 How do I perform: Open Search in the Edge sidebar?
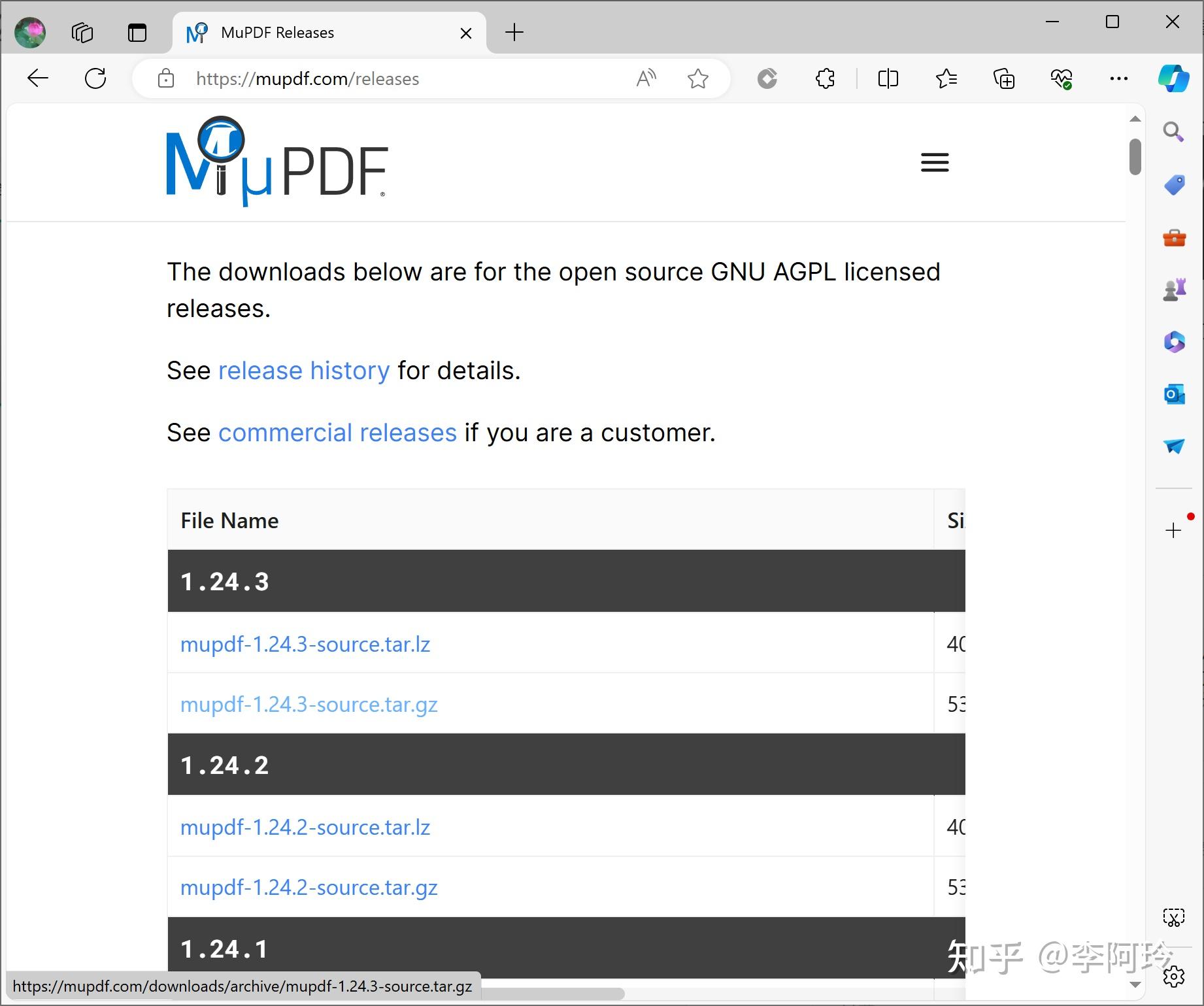pyautogui.click(x=1174, y=132)
